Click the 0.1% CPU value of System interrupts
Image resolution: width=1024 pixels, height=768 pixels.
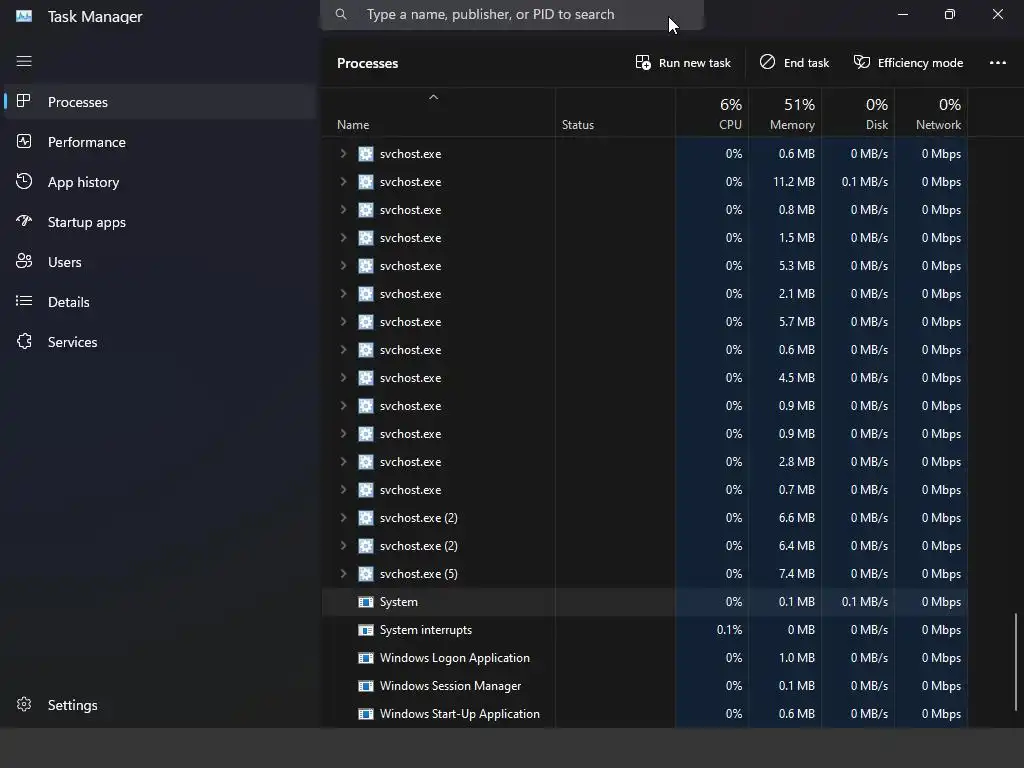tap(729, 630)
